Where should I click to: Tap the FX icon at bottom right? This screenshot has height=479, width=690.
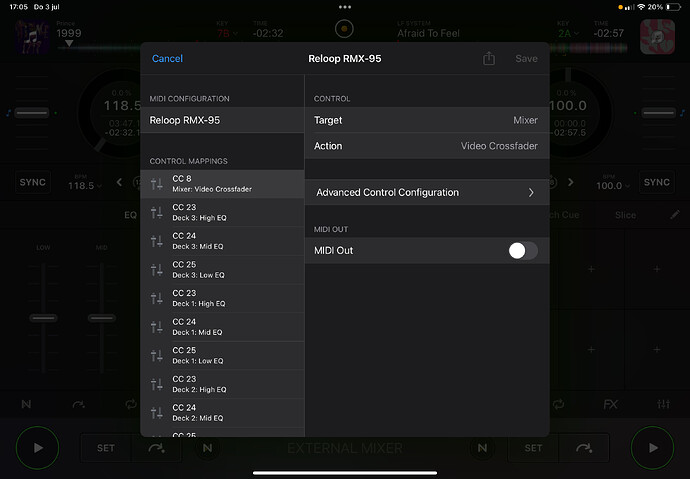(611, 404)
